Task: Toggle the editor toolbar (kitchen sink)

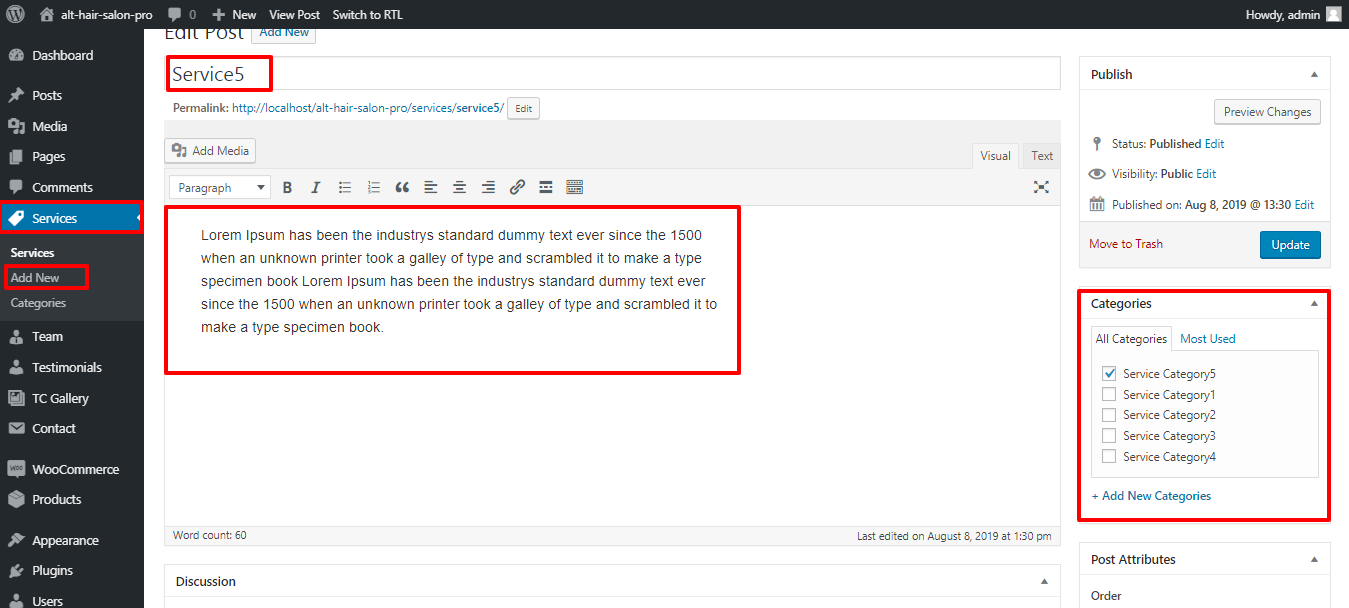Action: click(574, 187)
